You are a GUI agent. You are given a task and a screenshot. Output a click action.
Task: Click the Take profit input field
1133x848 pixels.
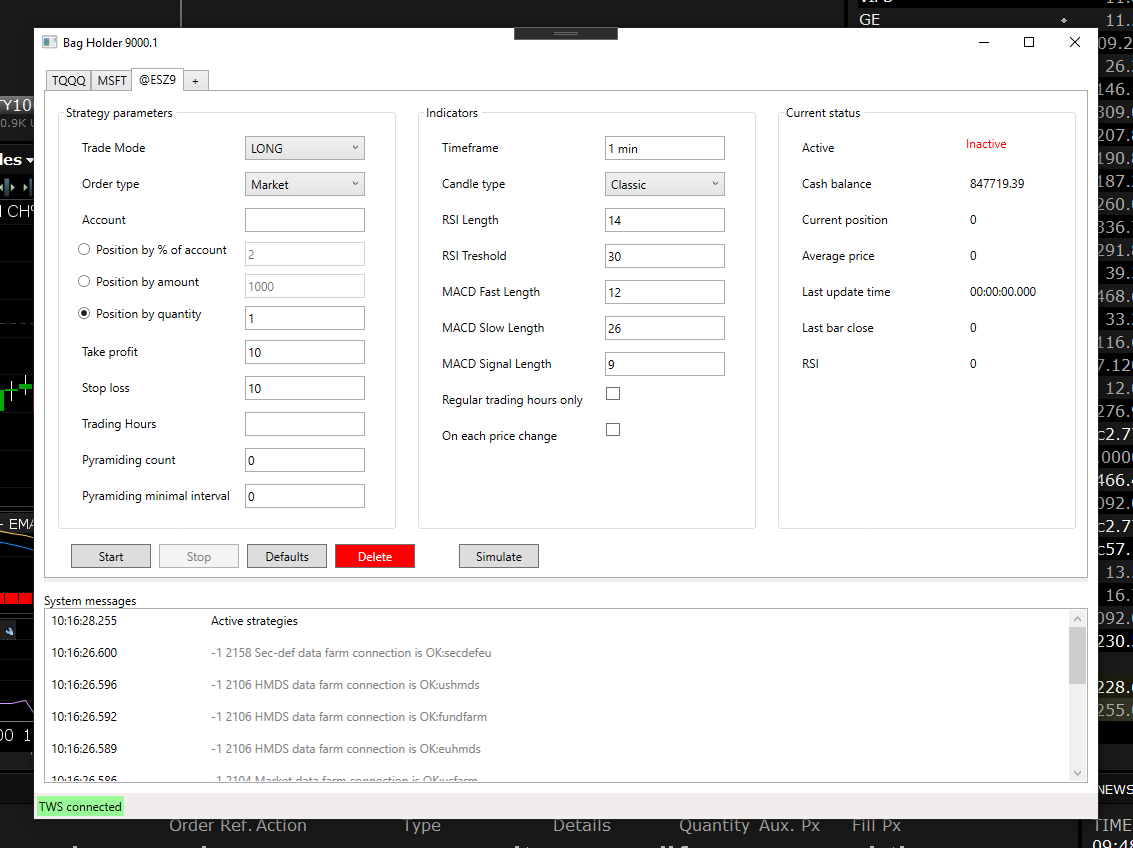pos(305,352)
